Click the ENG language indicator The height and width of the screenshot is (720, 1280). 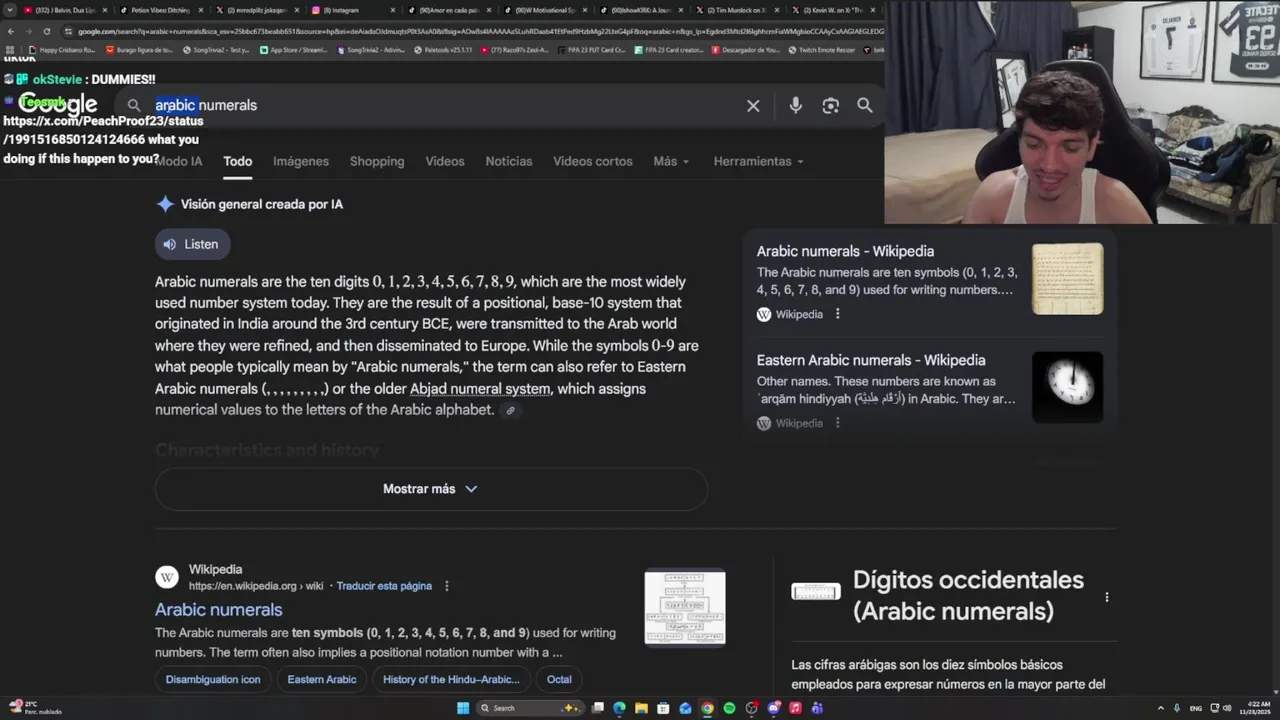pyautogui.click(x=1196, y=708)
